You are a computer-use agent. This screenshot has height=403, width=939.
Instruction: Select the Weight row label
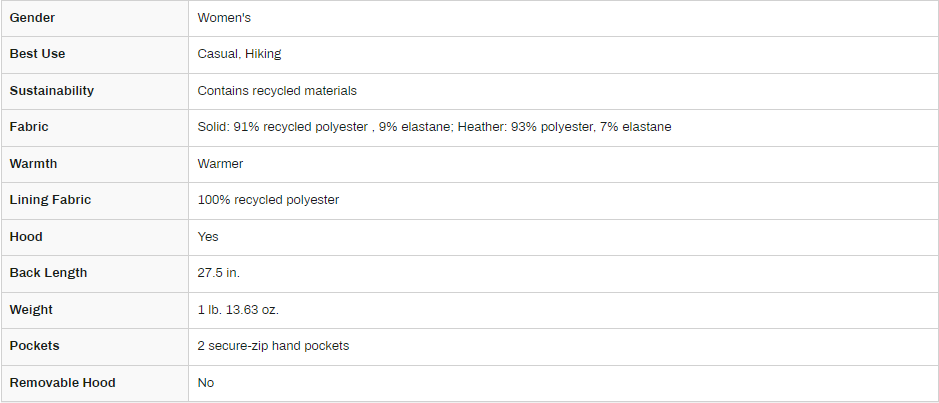pyautogui.click(x=31, y=310)
